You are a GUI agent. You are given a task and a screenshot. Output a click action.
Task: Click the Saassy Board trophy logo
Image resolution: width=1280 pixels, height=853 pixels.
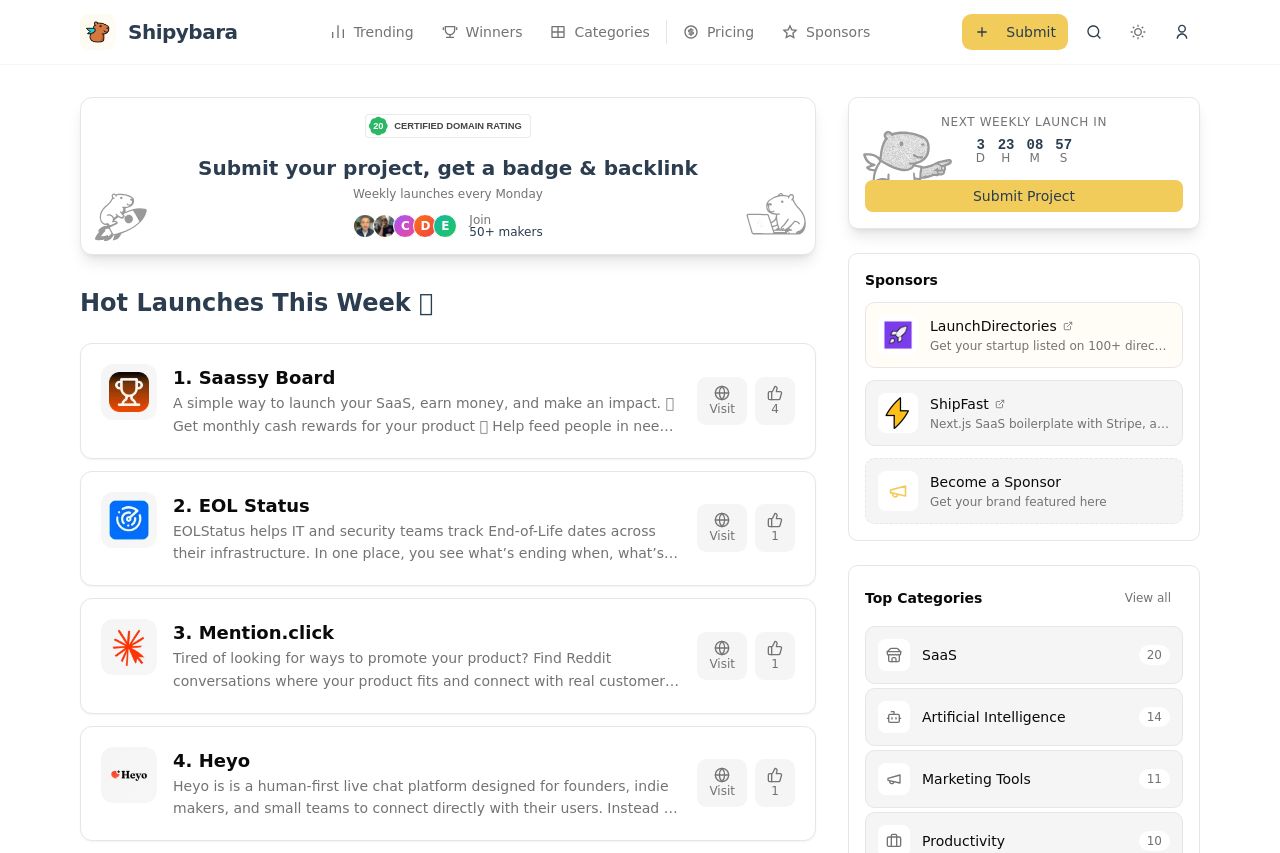129,392
